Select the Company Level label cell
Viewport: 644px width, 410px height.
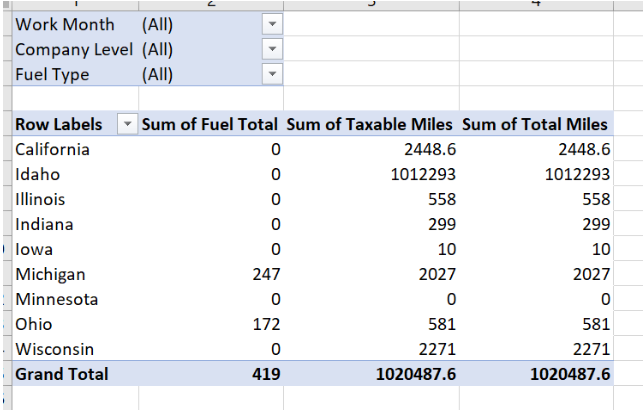tap(74, 50)
